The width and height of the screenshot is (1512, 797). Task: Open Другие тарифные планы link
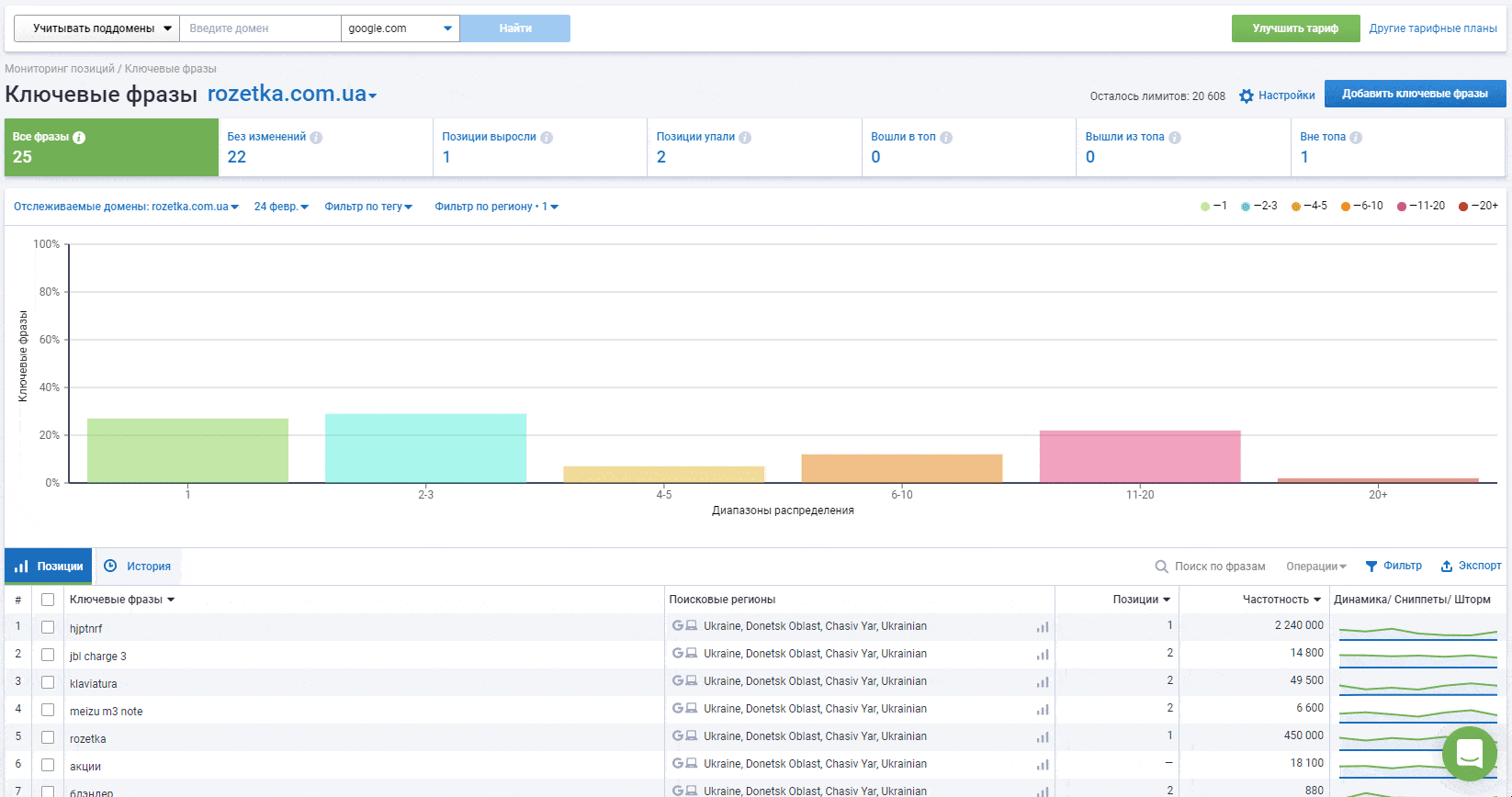pos(1433,28)
